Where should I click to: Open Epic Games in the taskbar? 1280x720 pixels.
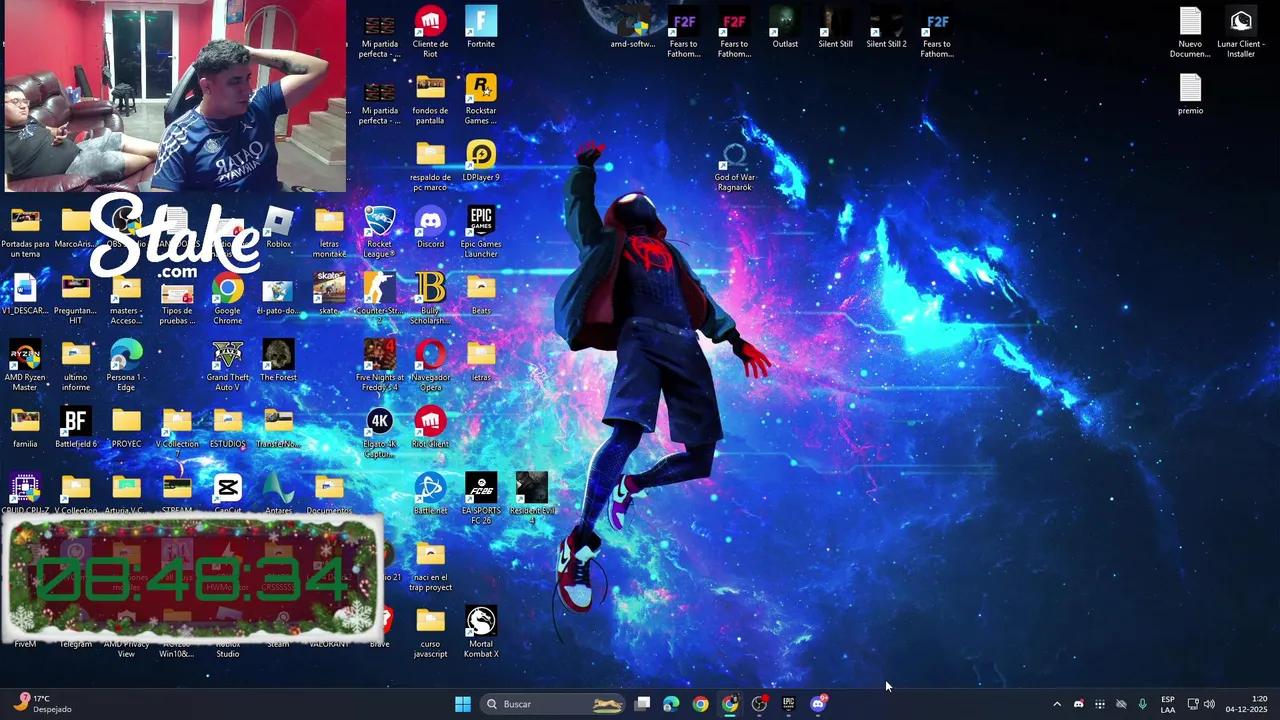click(788, 704)
